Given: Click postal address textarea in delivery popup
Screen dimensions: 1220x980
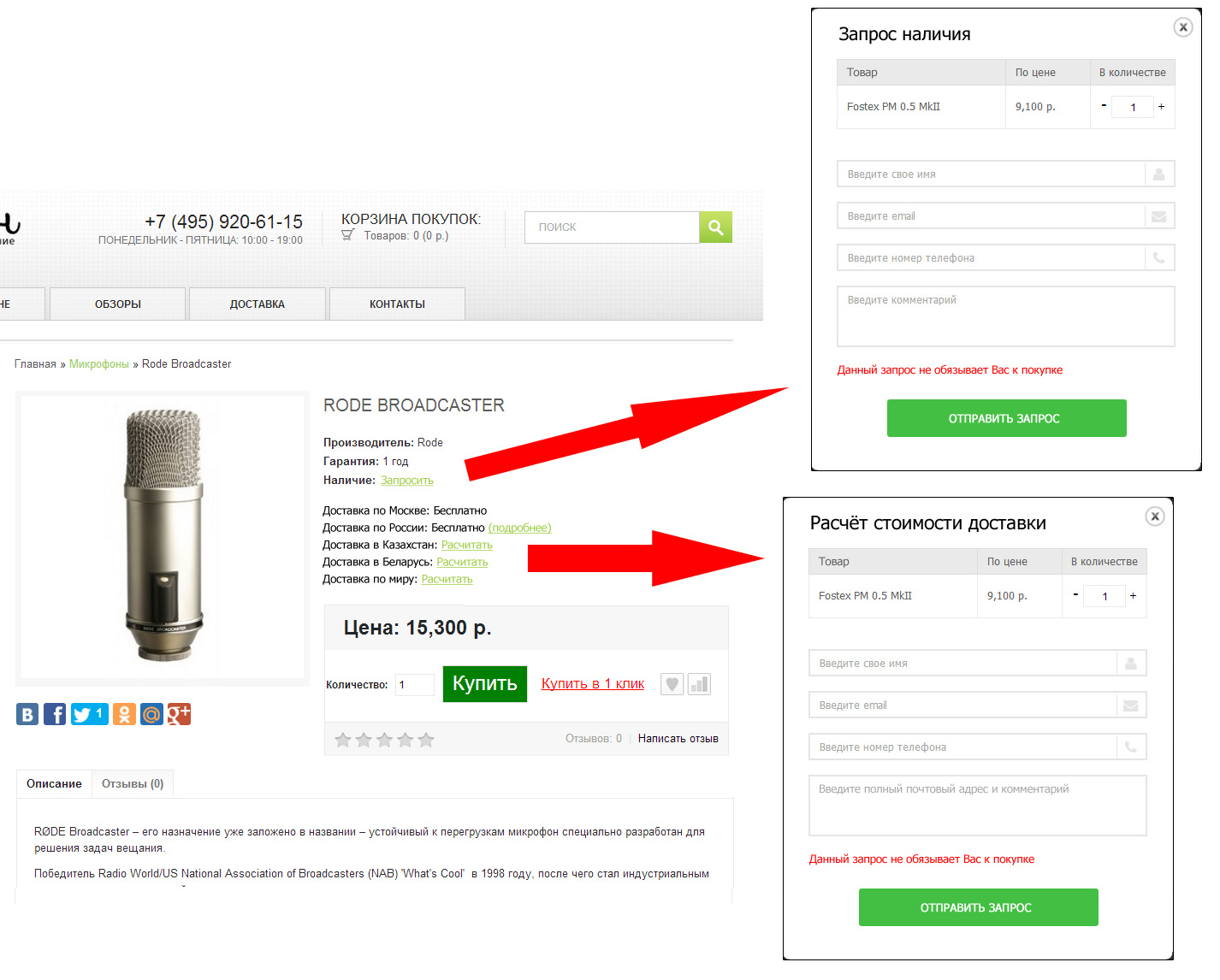Looking at the screenshot, I should [978, 806].
